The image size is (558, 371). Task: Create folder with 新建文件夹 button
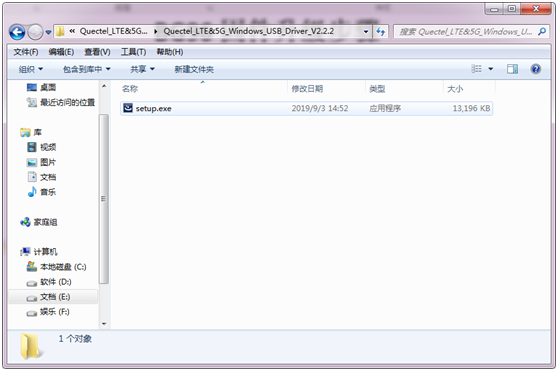tap(194, 69)
